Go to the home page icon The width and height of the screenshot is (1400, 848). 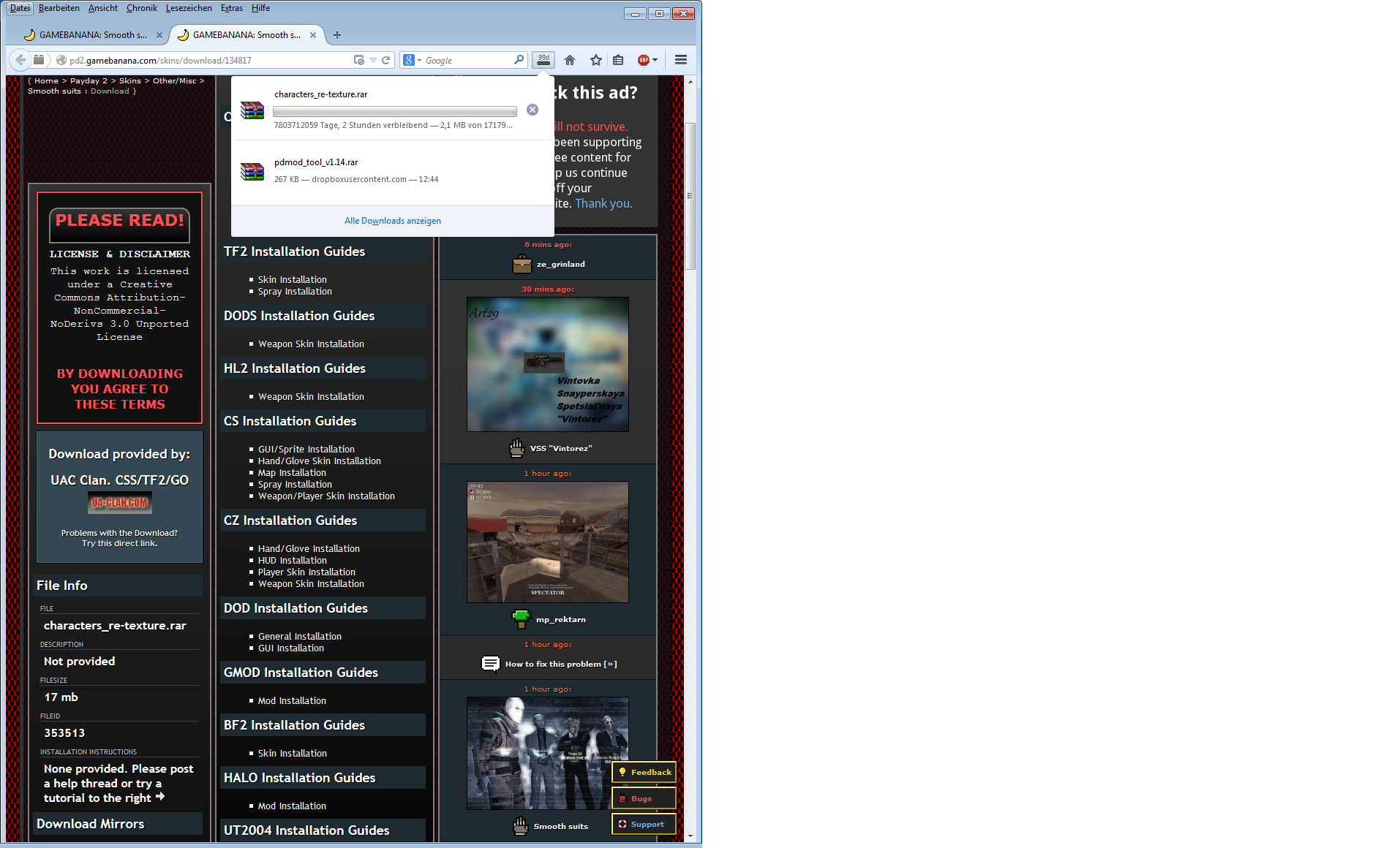570,60
